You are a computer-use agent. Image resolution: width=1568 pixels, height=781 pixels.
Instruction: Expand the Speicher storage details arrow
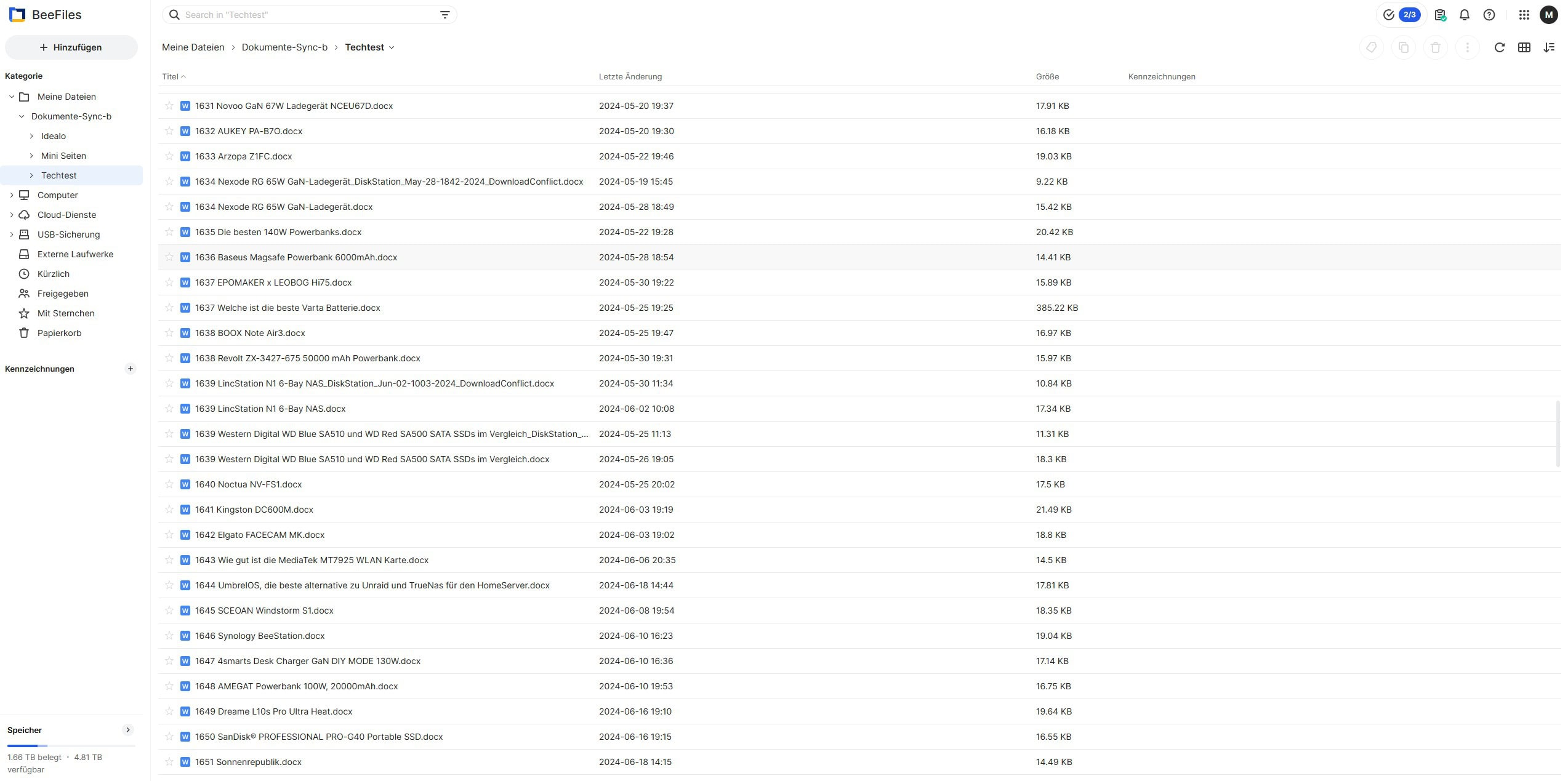pyautogui.click(x=128, y=730)
